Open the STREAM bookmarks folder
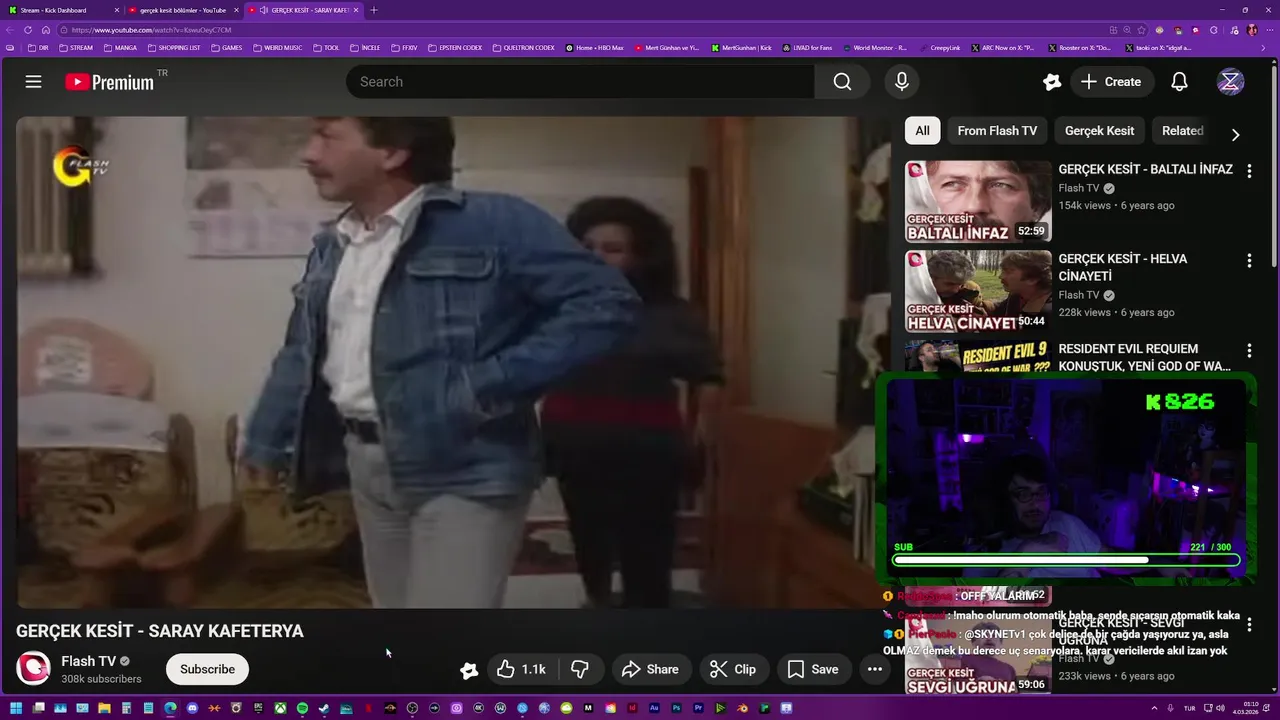This screenshot has width=1280, height=720. tap(76, 48)
